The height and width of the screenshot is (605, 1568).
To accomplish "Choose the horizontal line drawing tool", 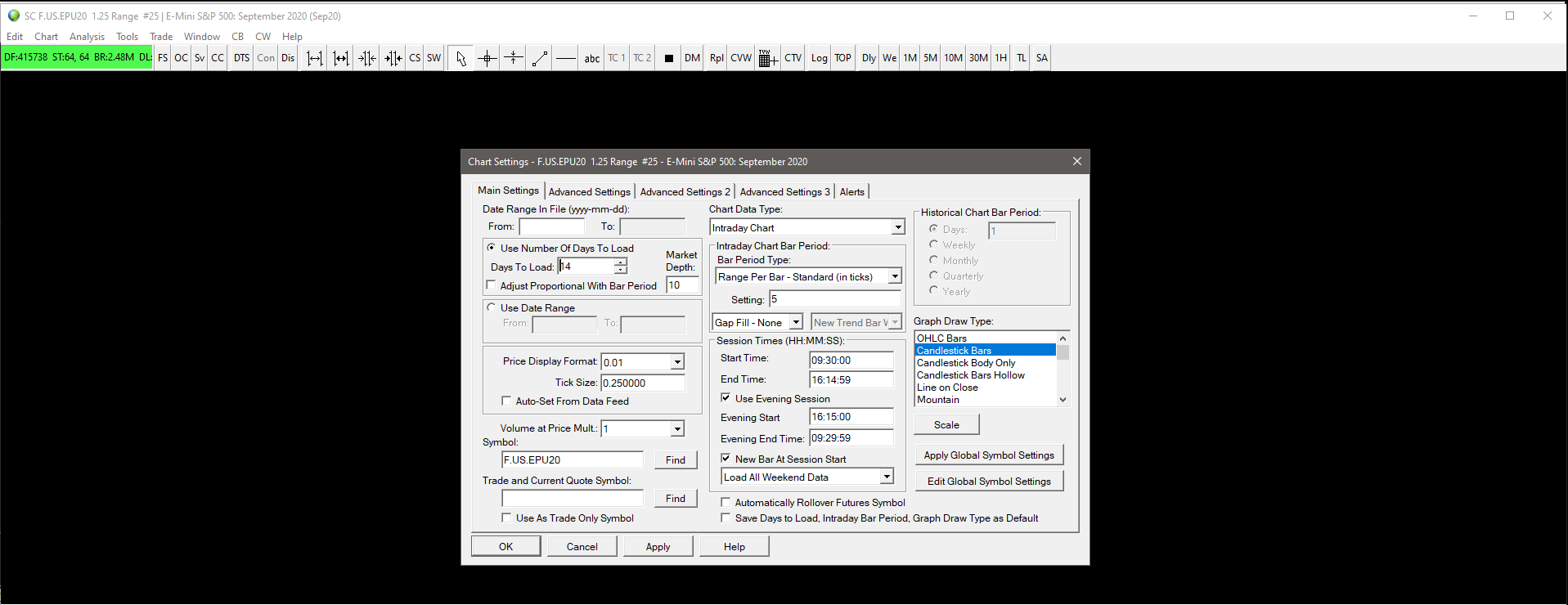I will coord(566,58).
